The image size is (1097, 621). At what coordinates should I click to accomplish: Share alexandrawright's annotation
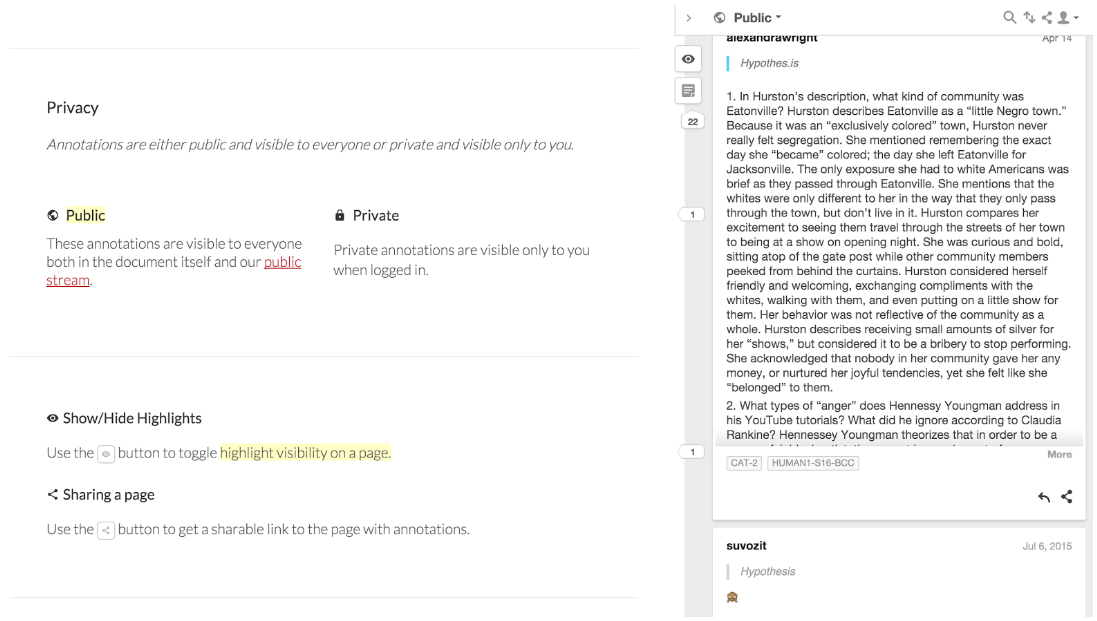tap(1067, 496)
